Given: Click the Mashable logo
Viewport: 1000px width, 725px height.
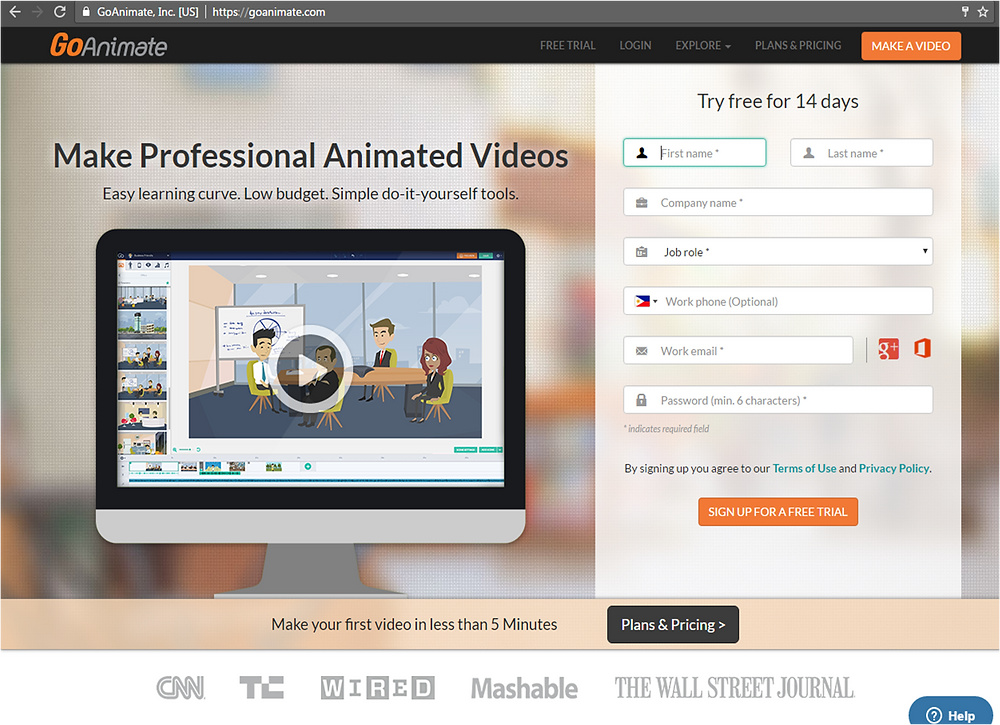Looking at the screenshot, I should click(x=524, y=689).
